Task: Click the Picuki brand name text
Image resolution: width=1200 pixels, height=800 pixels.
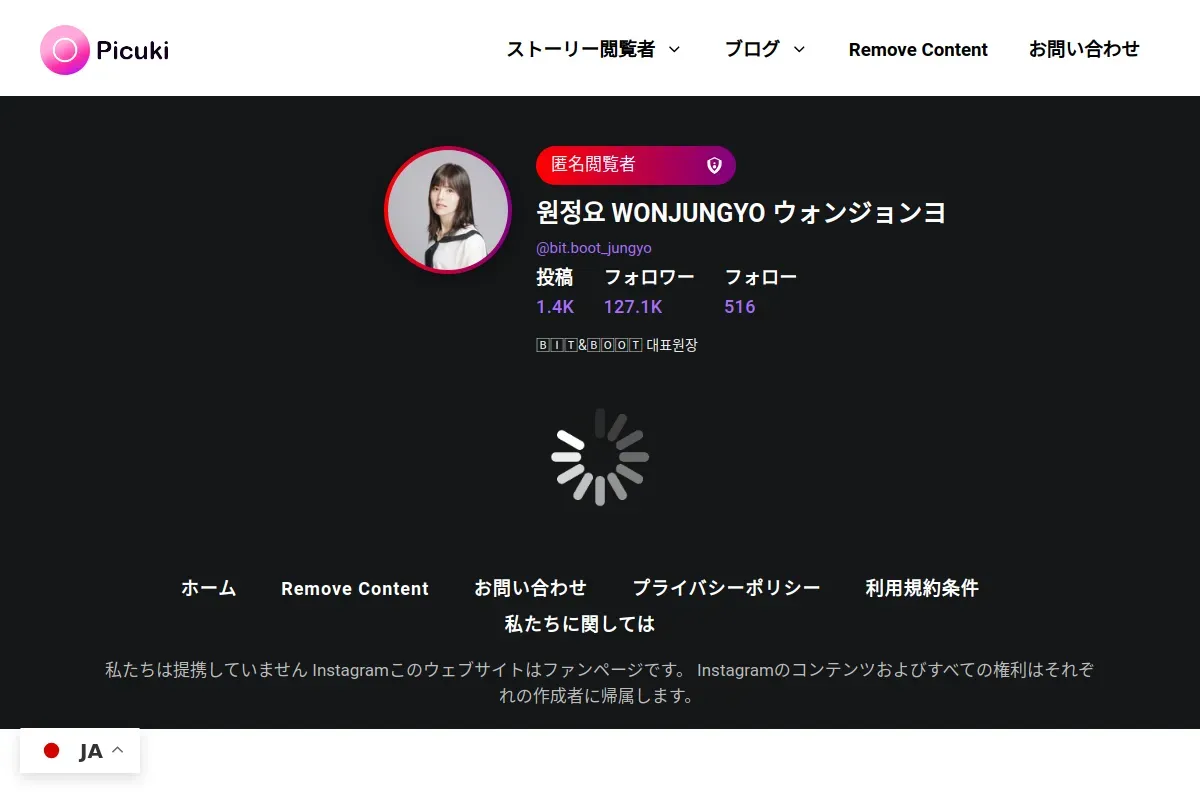Action: (x=132, y=50)
